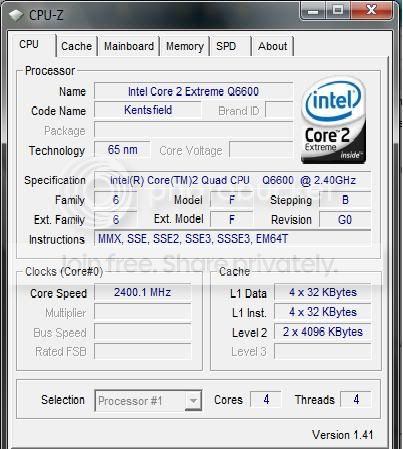This screenshot has width=403, height=449.
Task: Click the empty Bus Speed field
Action: point(143,332)
